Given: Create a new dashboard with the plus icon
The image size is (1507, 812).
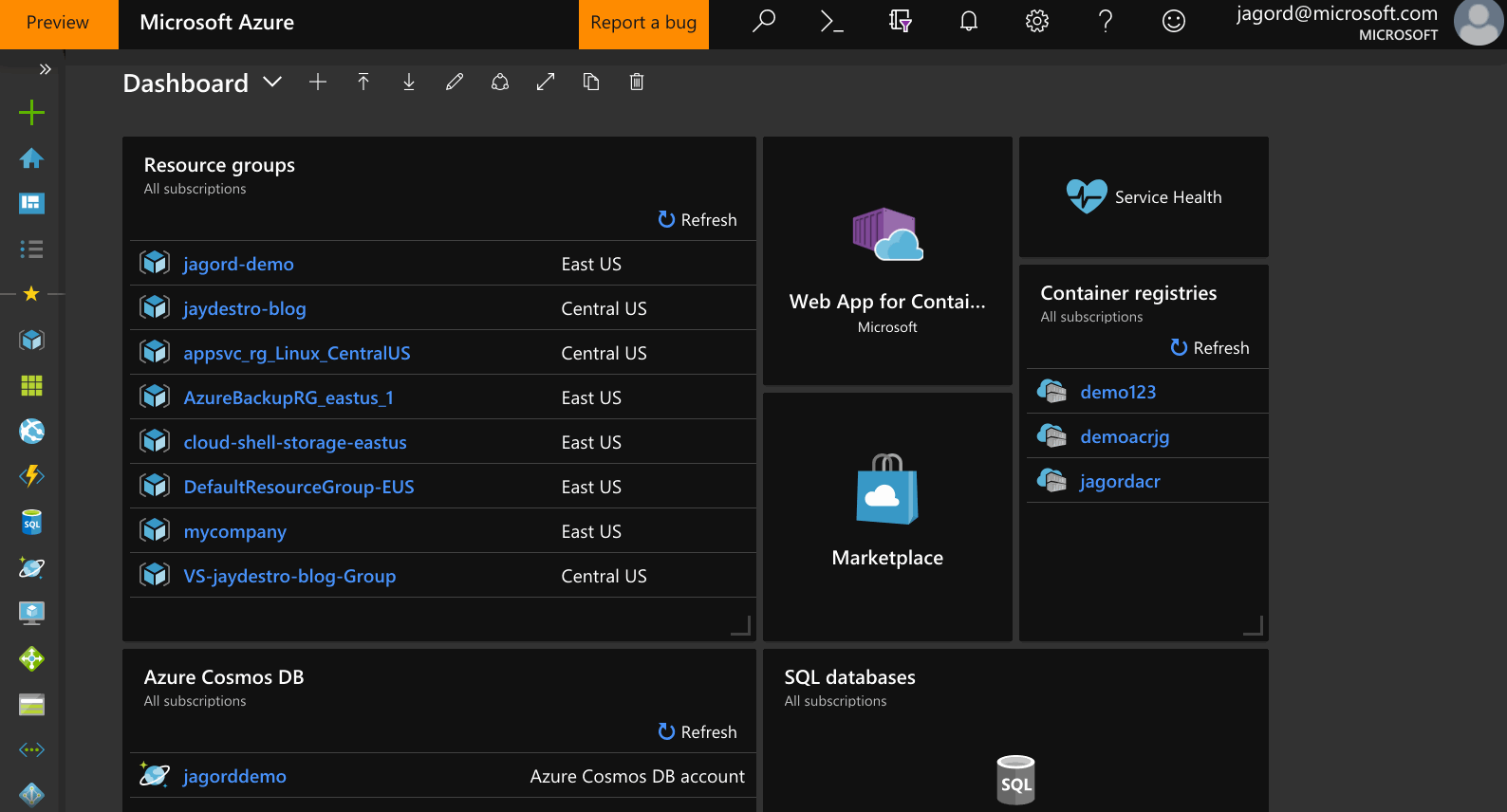Looking at the screenshot, I should [x=318, y=83].
